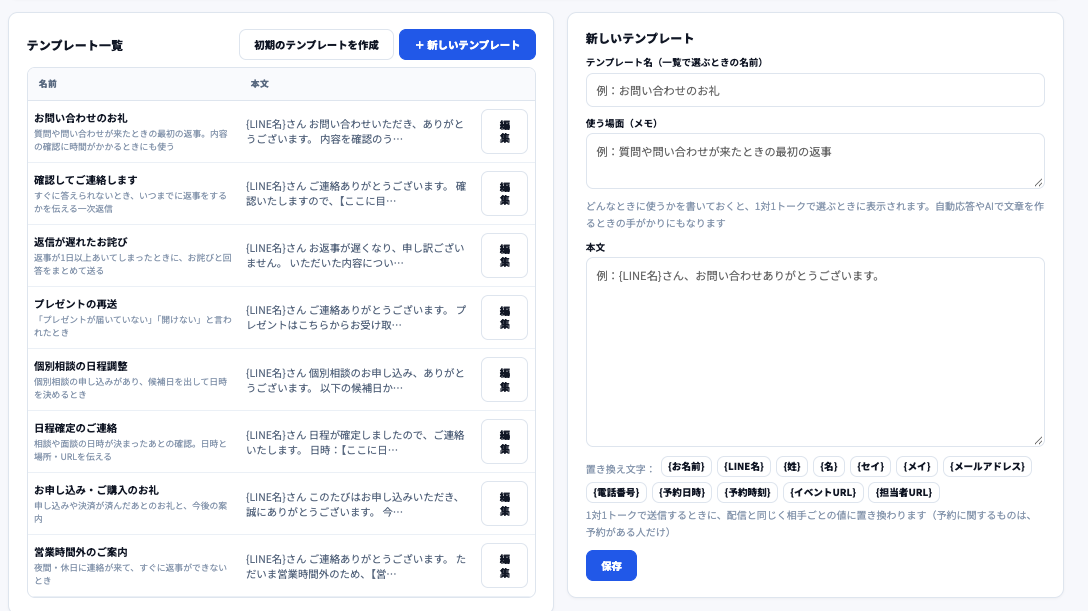Insert the {イベントURL} placeholder
Viewport: 1088px width, 611px height.
823,492
